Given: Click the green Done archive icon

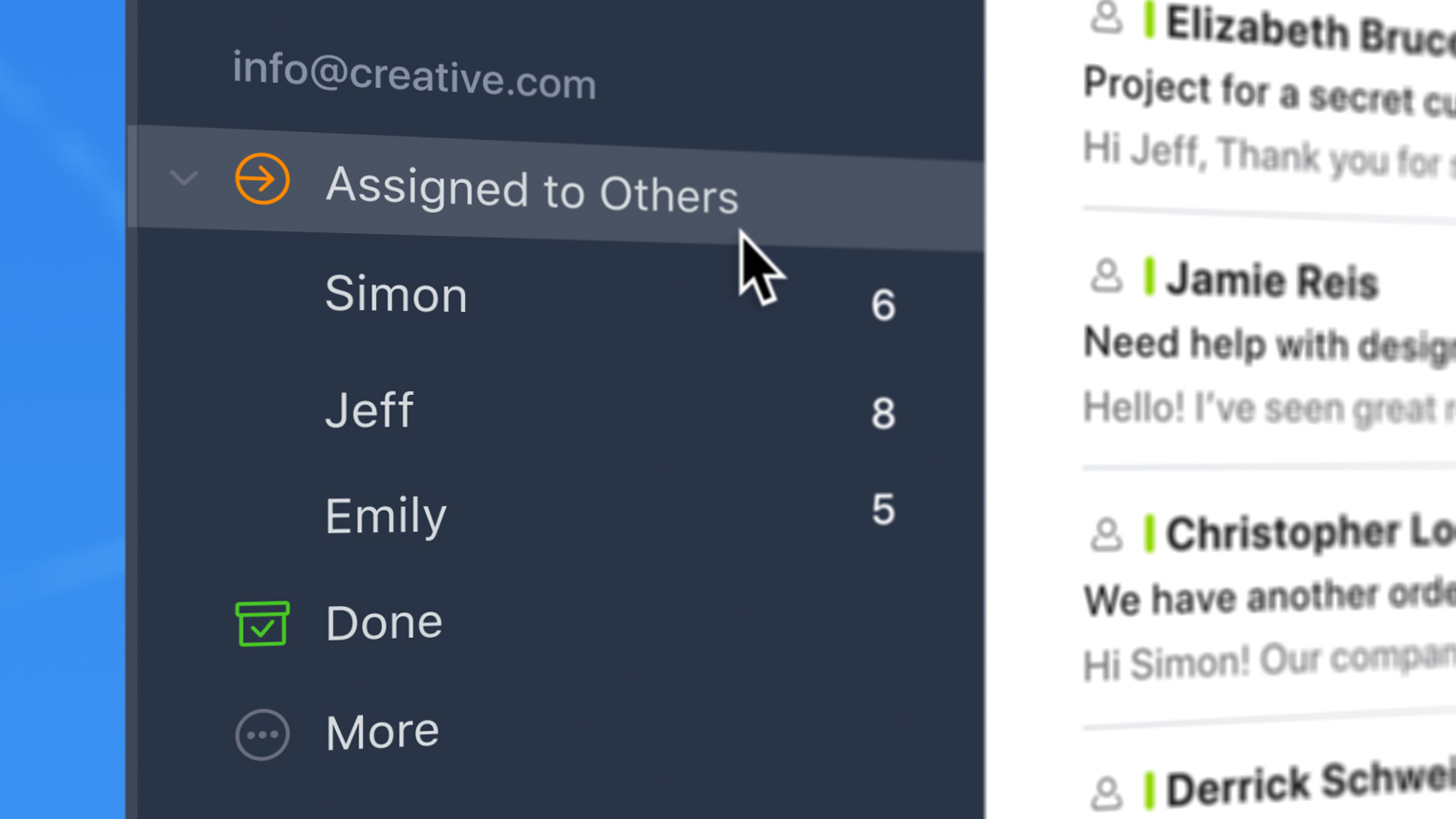Looking at the screenshot, I should click(262, 623).
